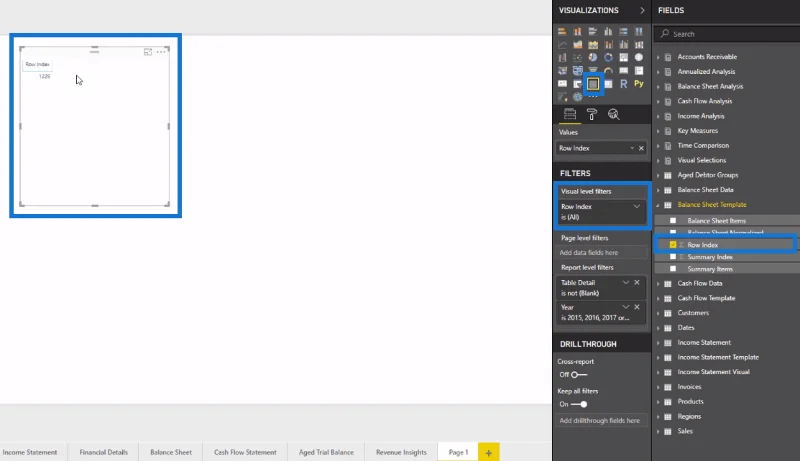Select the stacked column chart visualization
The image size is (800, 461).
[578, 32]
